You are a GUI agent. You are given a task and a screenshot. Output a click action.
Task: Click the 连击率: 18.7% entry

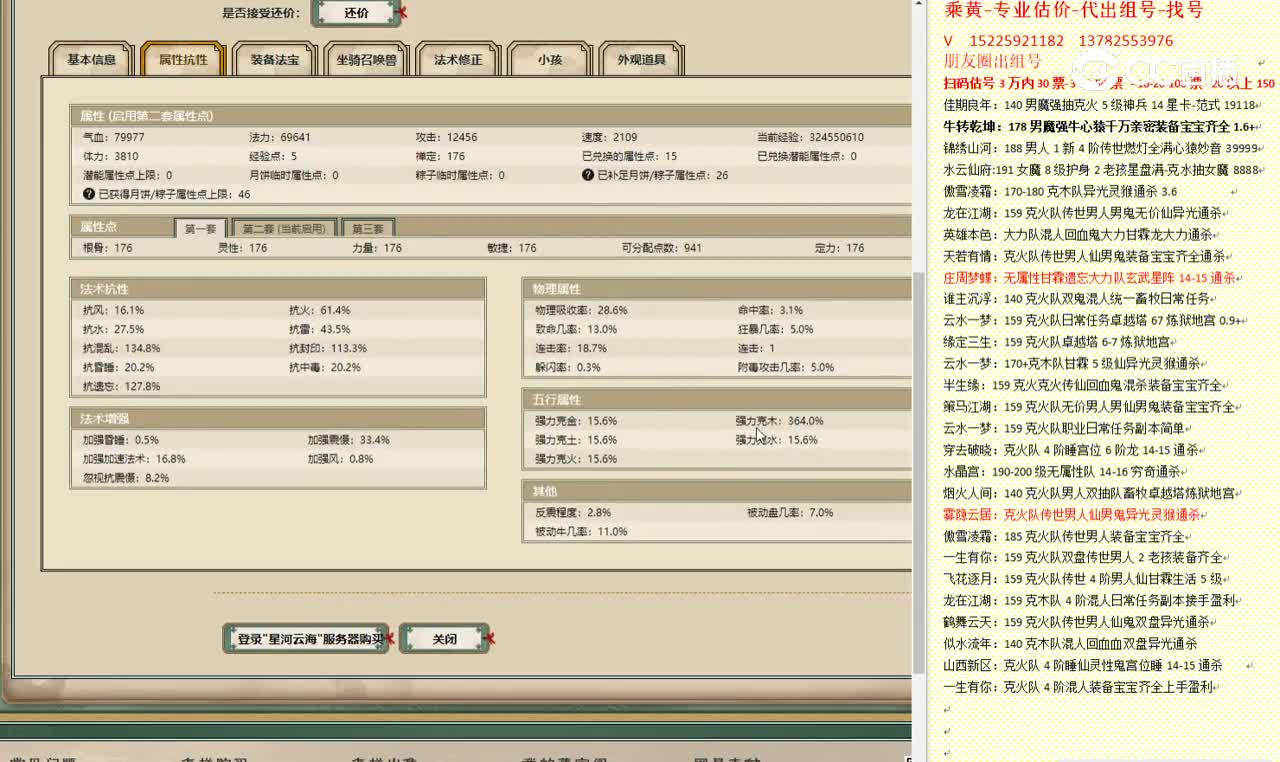[x=571, y=348]
